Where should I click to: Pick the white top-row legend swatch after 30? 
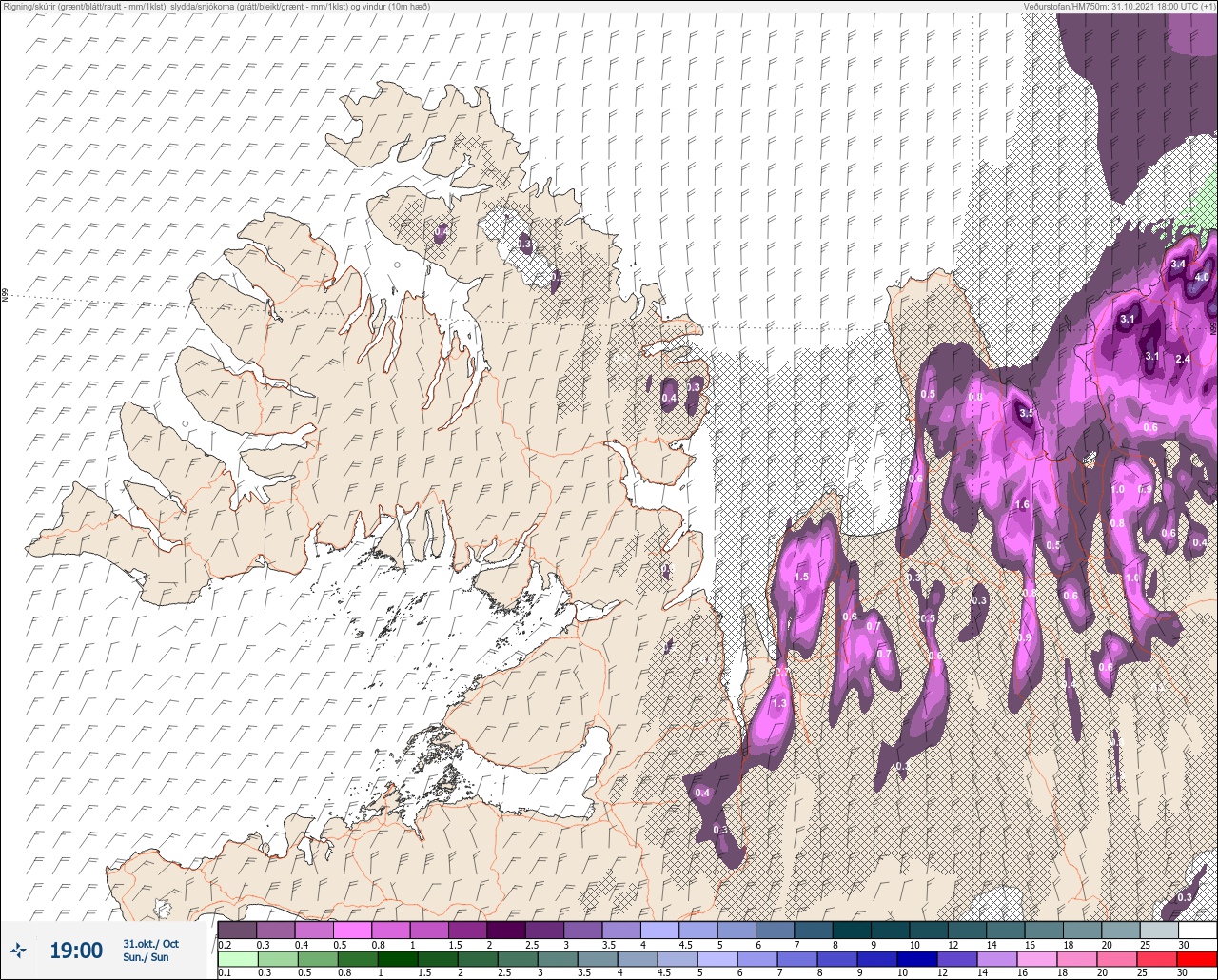coord(1197,930)
